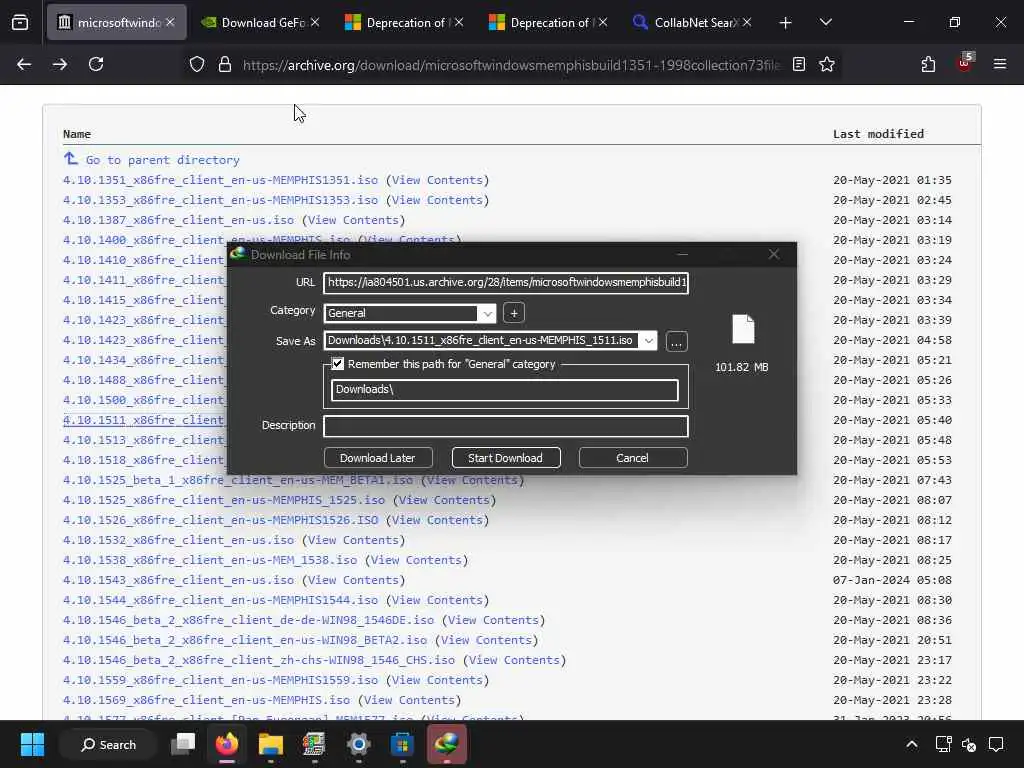Open WIN98_1546_CHS.iso file link
The height and width of the screenshot is (768, 1024).
tap(259, 660)
